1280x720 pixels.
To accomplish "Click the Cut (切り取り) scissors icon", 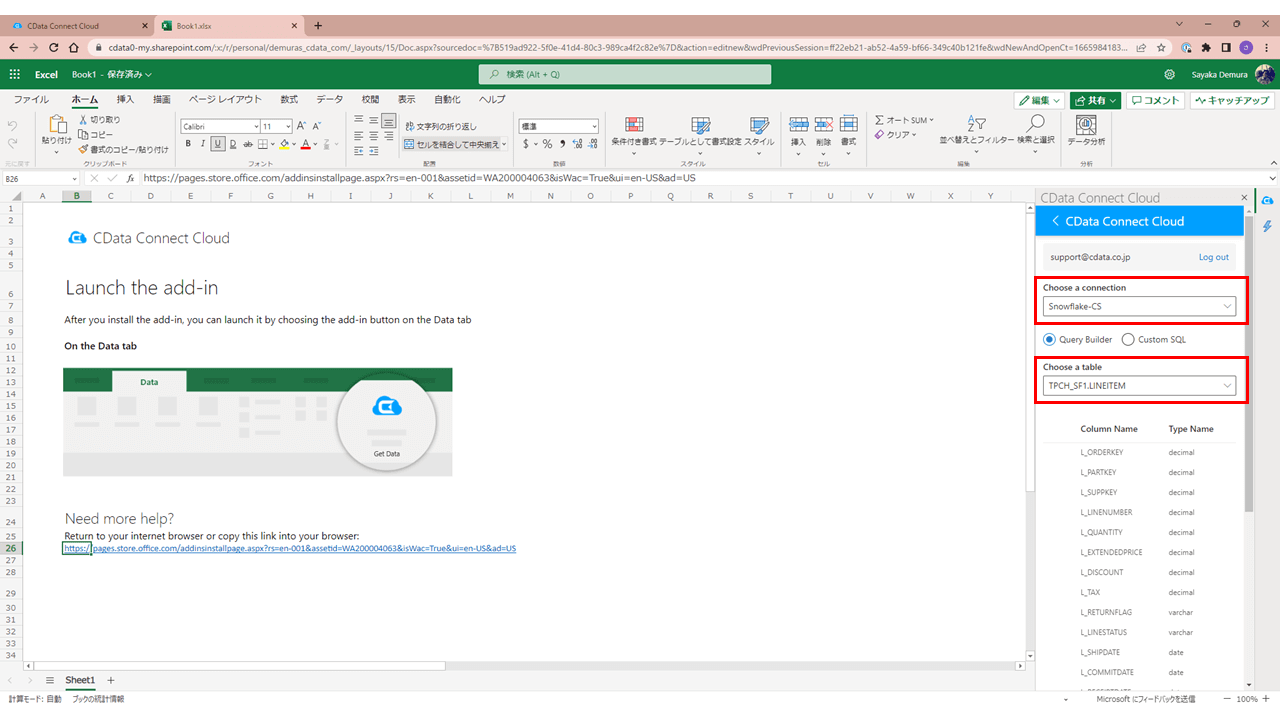I will pyautogui.click(x=83, y=120).
